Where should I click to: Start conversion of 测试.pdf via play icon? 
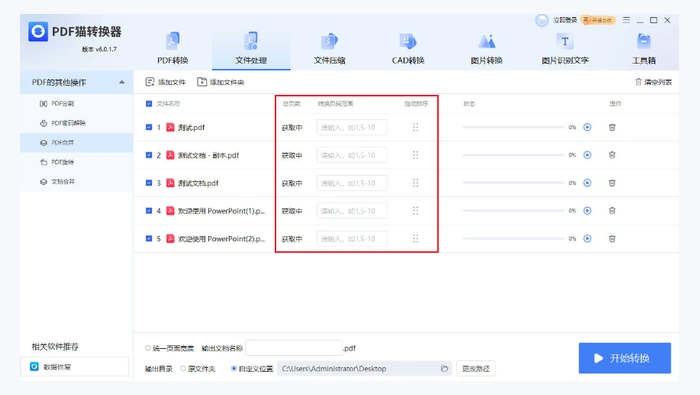point(588,127)
